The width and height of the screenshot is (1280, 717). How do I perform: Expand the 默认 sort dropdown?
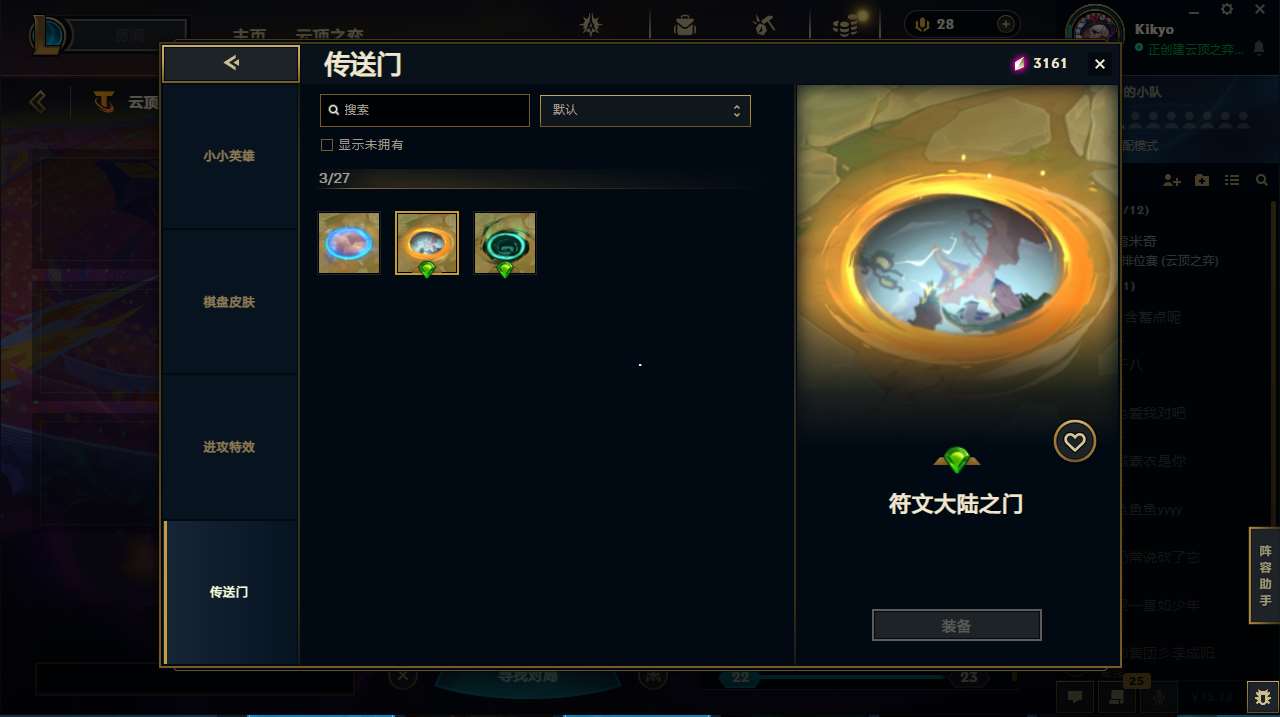645,110
